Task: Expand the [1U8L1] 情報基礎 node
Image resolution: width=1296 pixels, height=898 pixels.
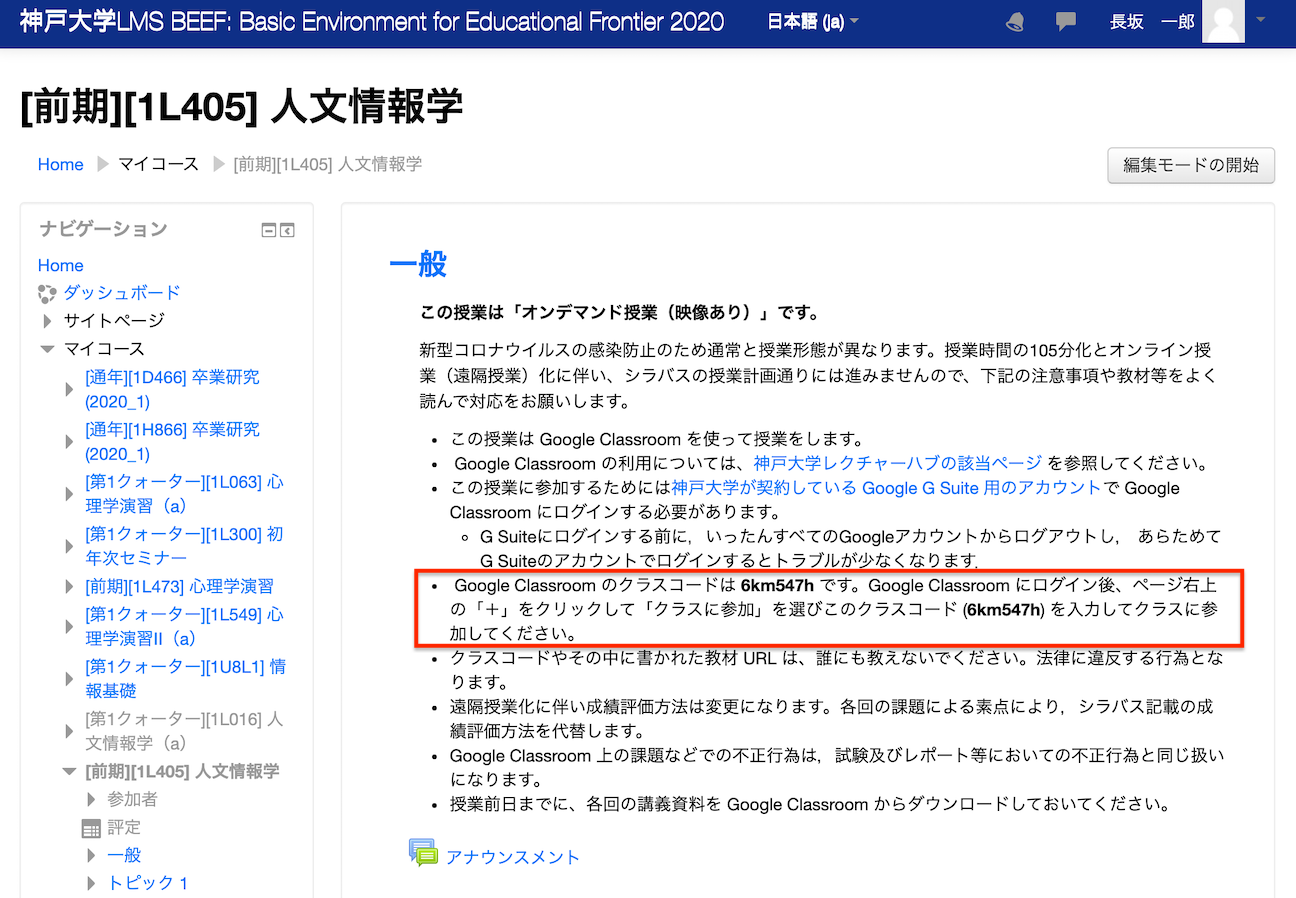Action: coord(69,679)
